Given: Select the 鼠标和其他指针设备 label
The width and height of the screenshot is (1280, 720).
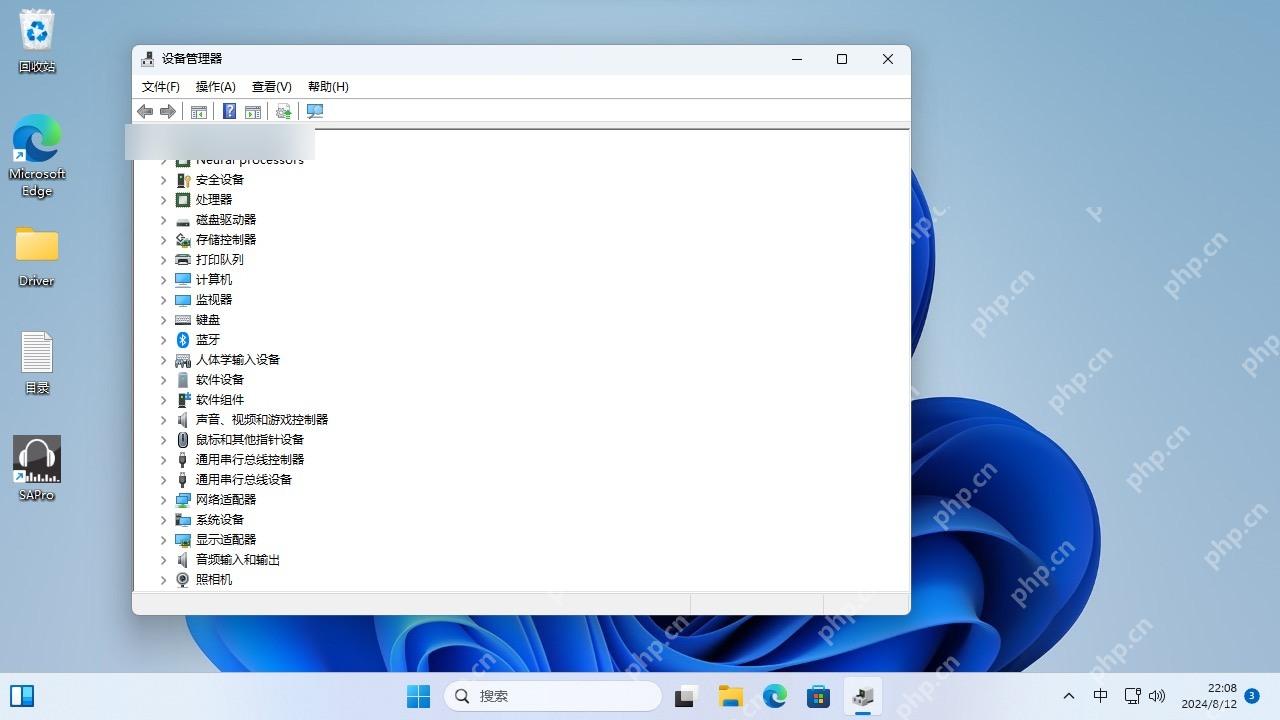Looking at the screenshot, I should point(250,440).
